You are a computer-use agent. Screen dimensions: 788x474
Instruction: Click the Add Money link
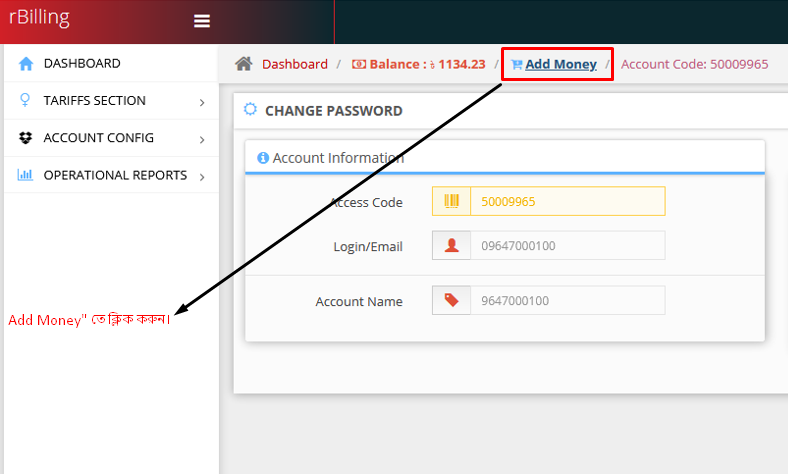pos(561,64)
